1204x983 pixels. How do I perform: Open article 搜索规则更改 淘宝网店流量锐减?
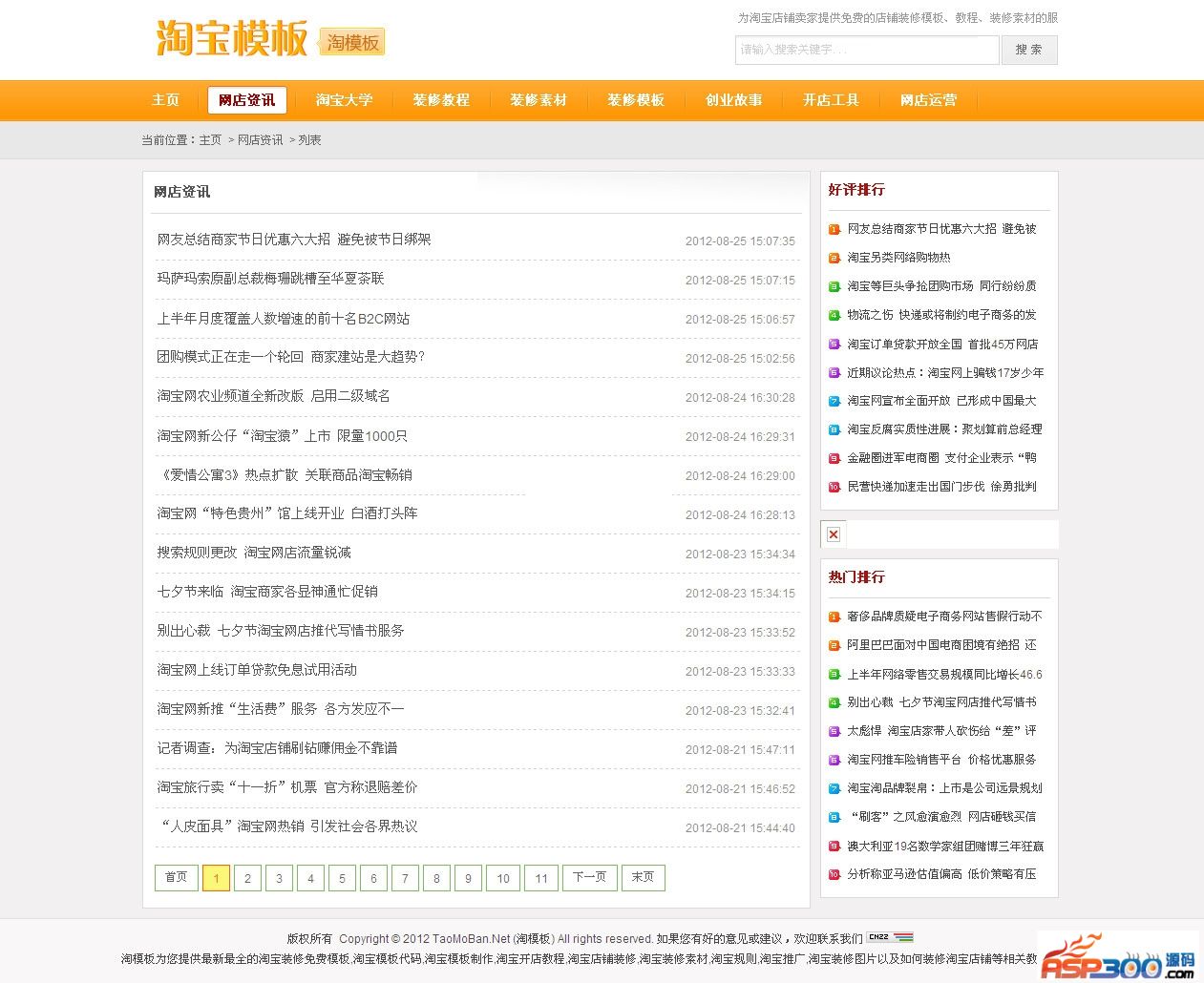coord(254,553)
